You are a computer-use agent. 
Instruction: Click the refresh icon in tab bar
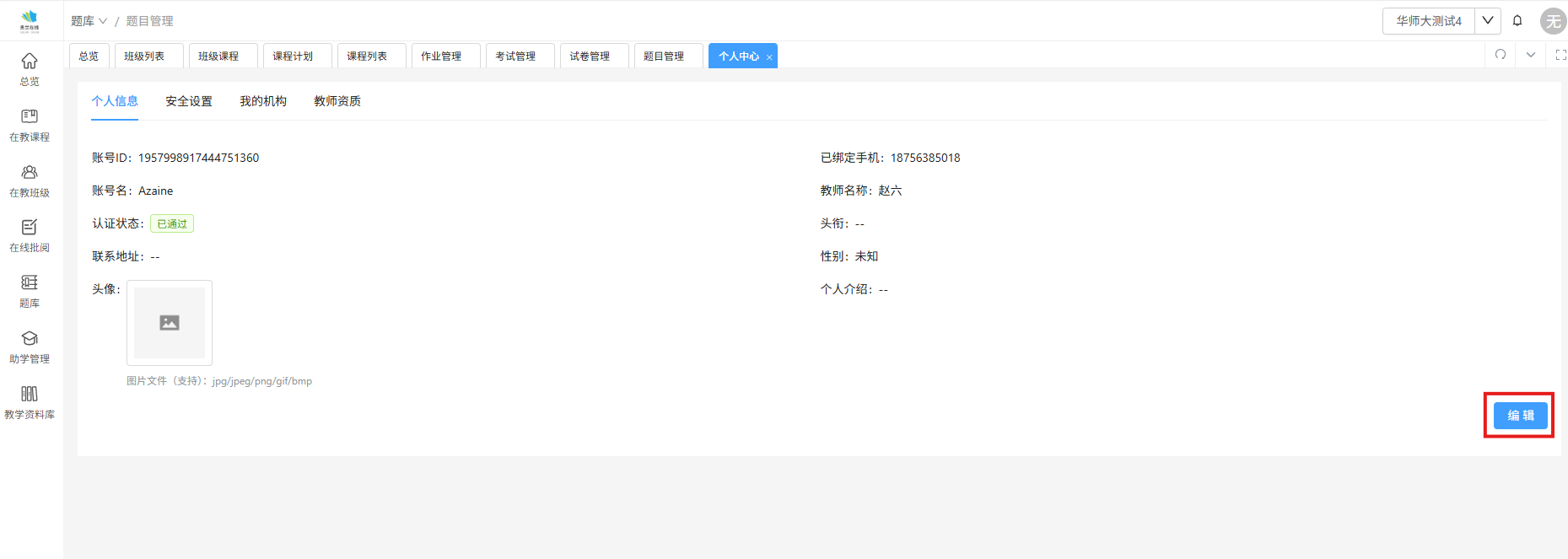click(x=1501, y=55)
